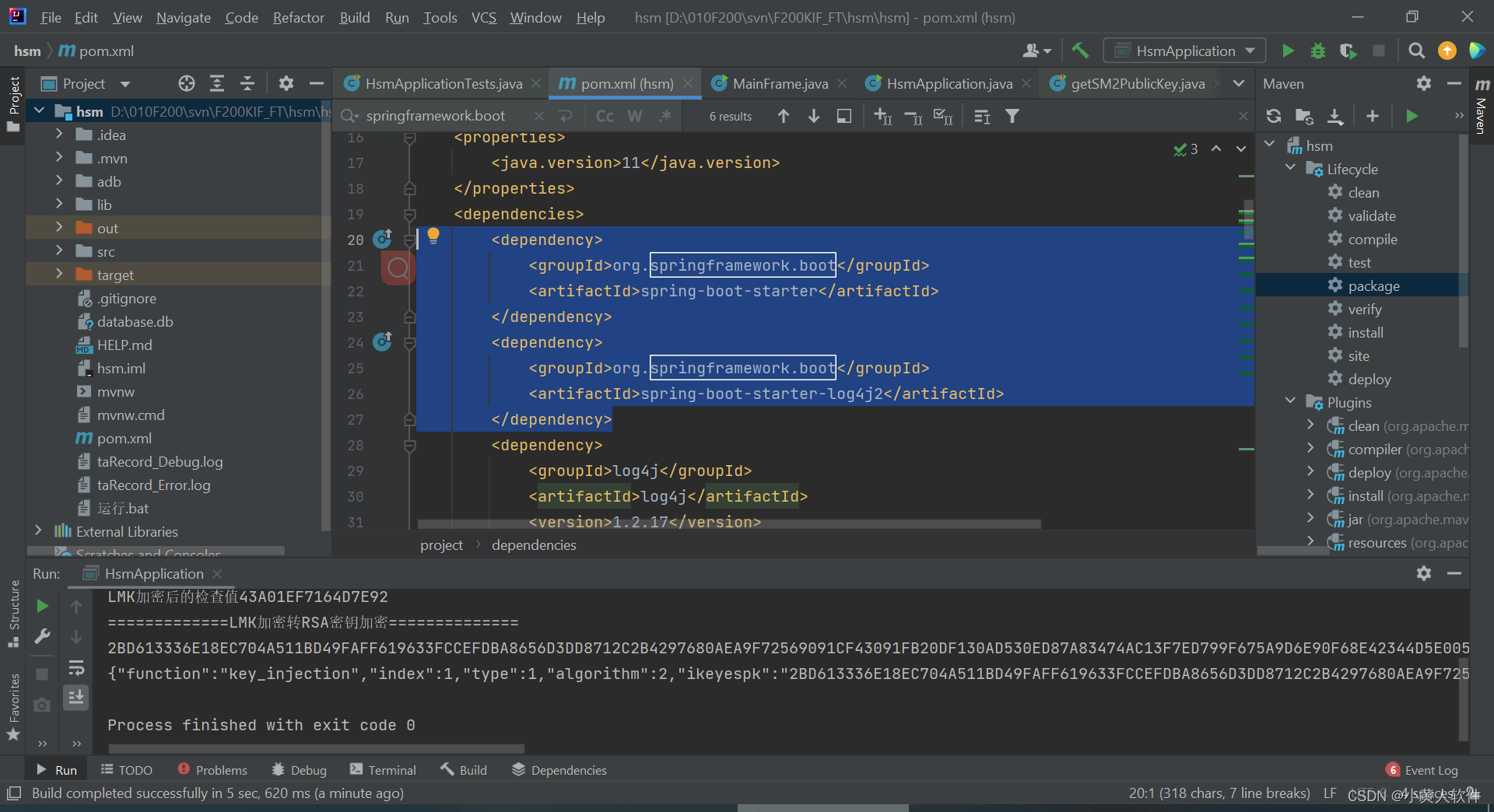
Task: Click Run console horizontal scrollbar
Action: click(x=317, y=749)
